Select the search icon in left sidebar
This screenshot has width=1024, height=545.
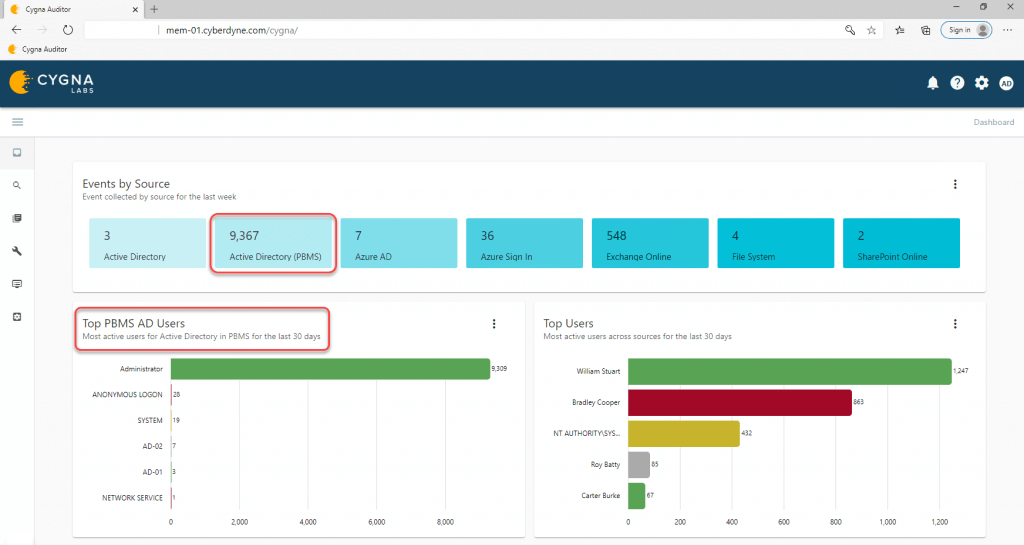pyautogui.click(x=17, y=185)
